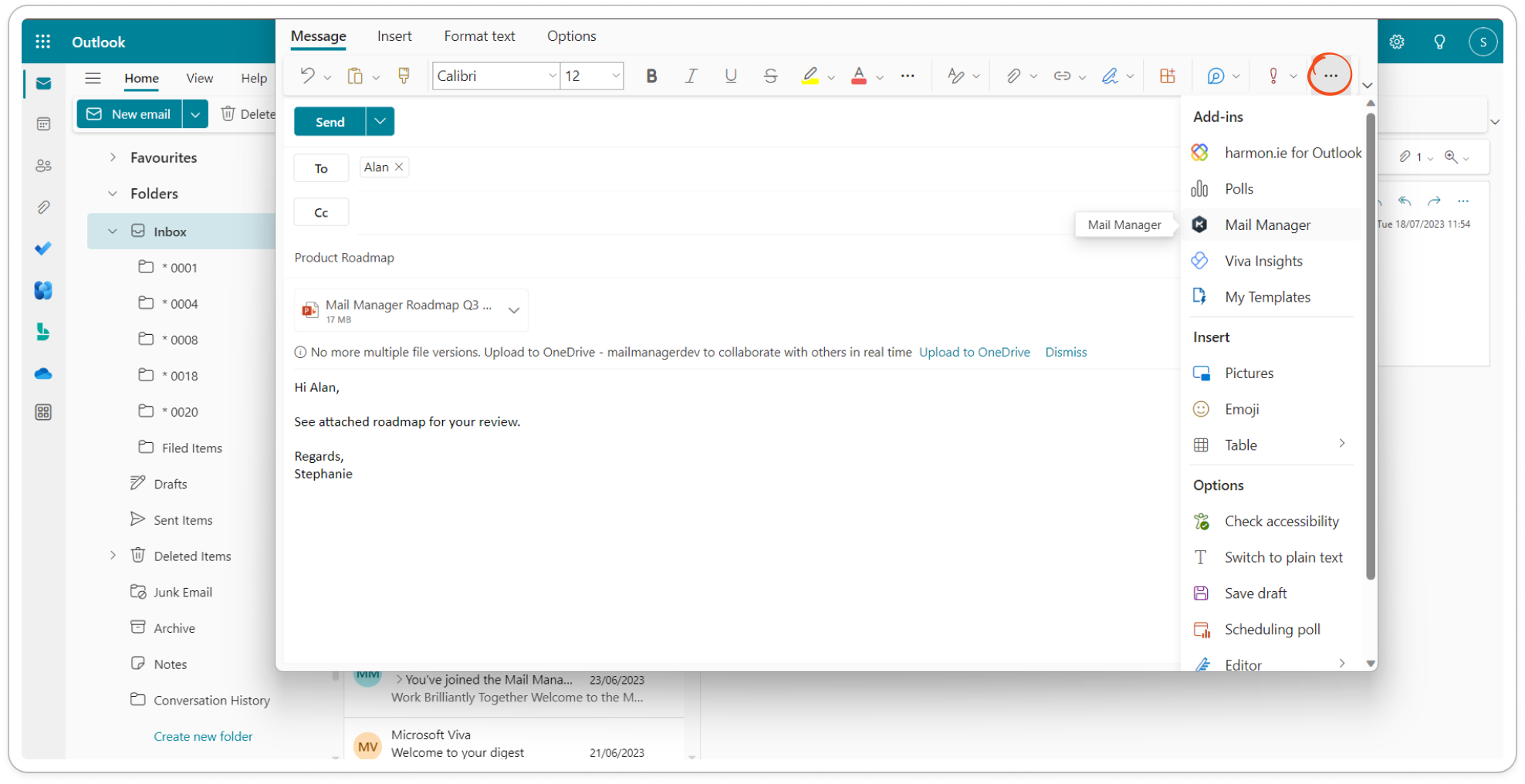Expand the Mail Manager Roadmap attachment menu
Image resolution: width=1525 pixels, height=784 pixels.
[514, 310]
